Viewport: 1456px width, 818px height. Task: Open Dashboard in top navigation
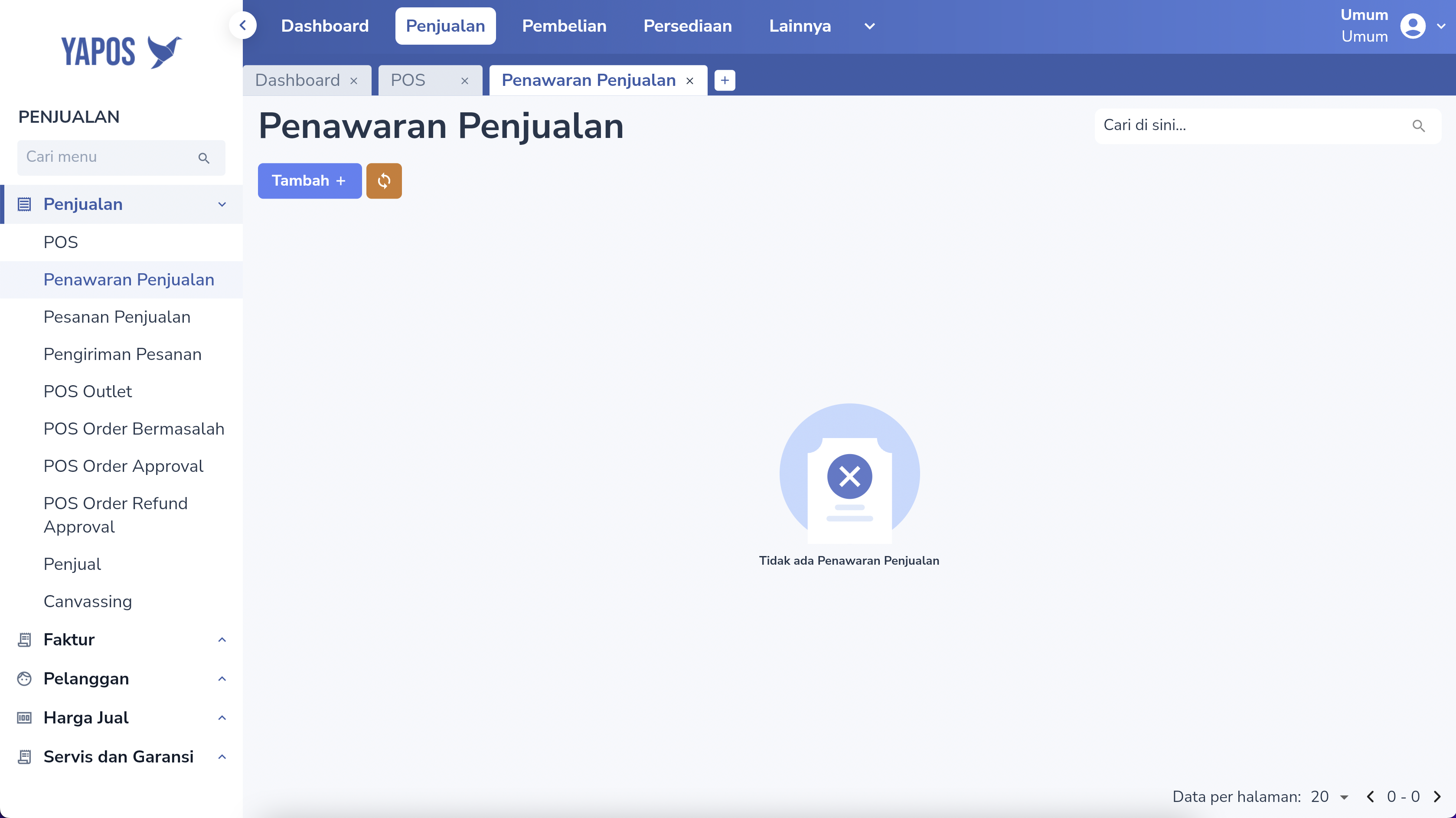(x=325, y=26)
